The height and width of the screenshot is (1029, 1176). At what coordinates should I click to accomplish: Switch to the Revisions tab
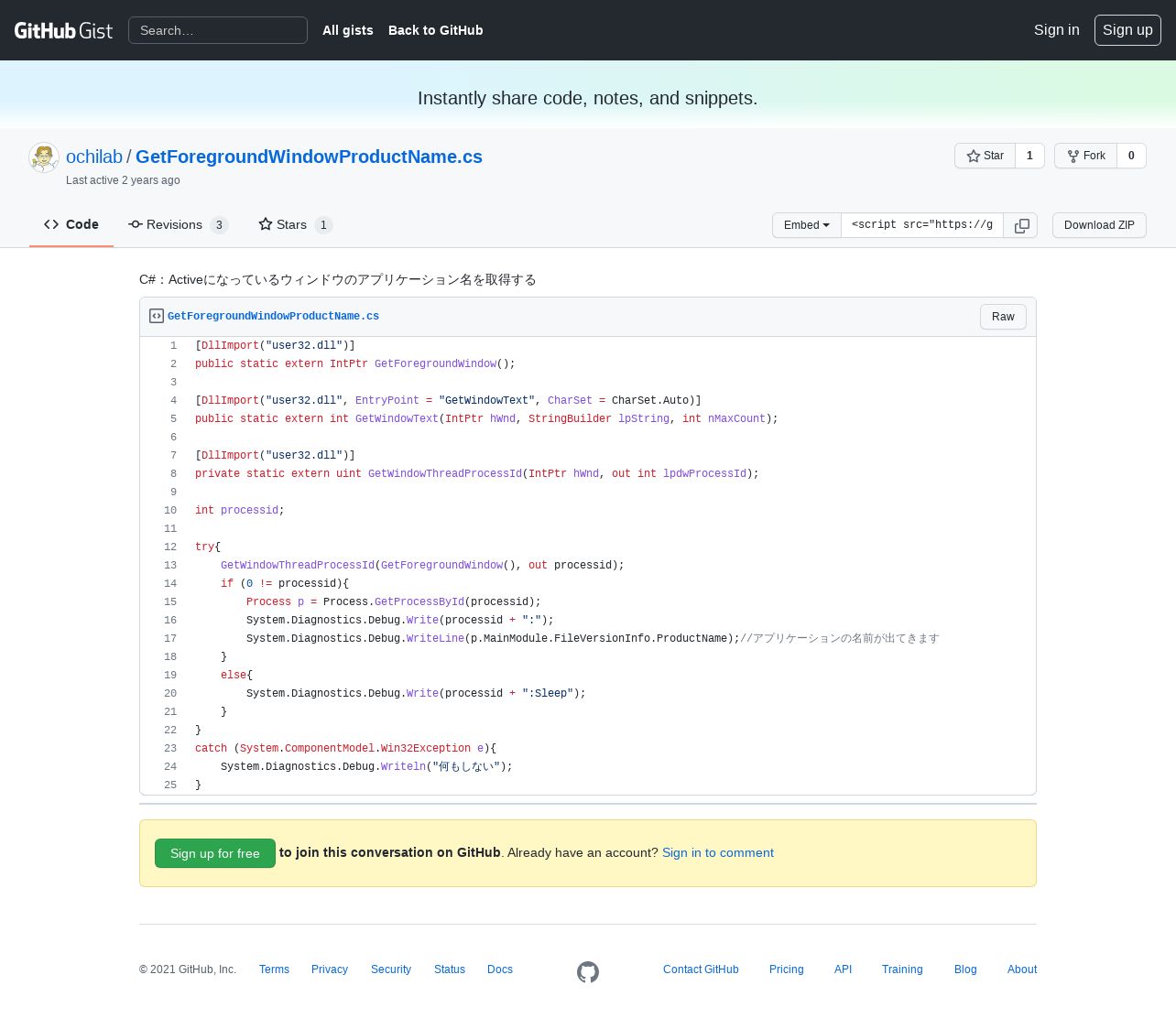(x=179, y=224)
